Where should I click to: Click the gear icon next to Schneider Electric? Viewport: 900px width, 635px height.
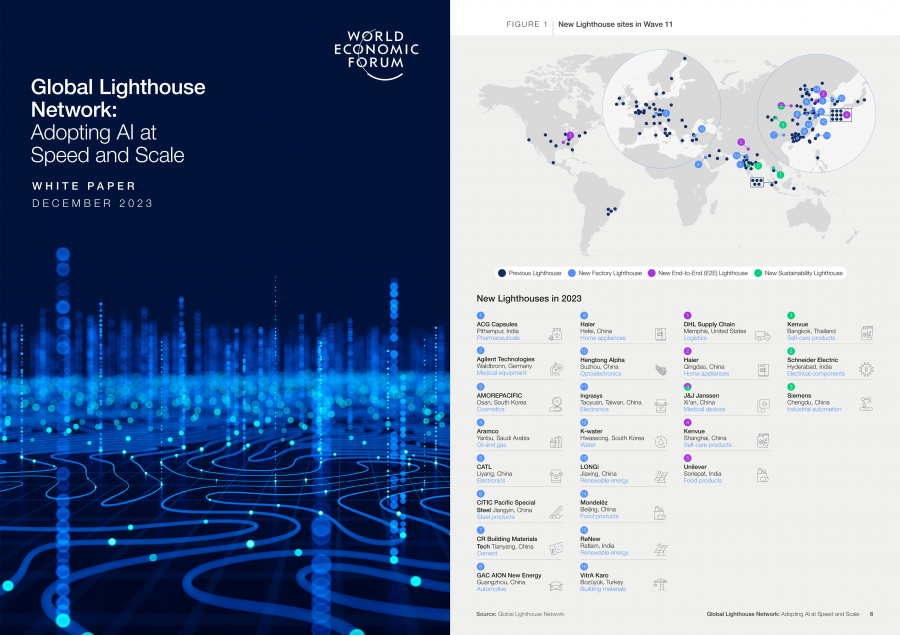click(x=865, y=370)
